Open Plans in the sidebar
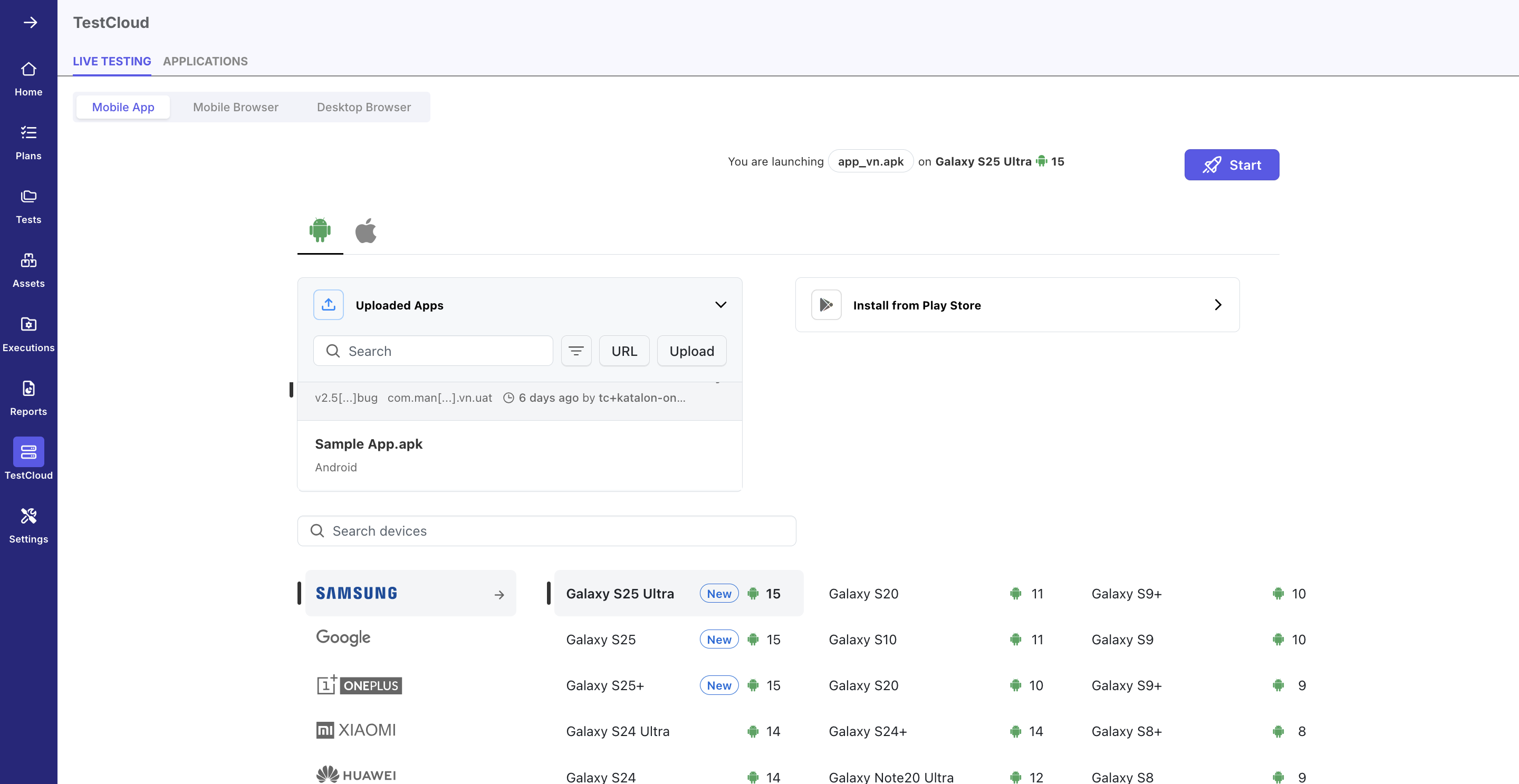The width and height of the screenshot is (1519, 784). point(28,143)
